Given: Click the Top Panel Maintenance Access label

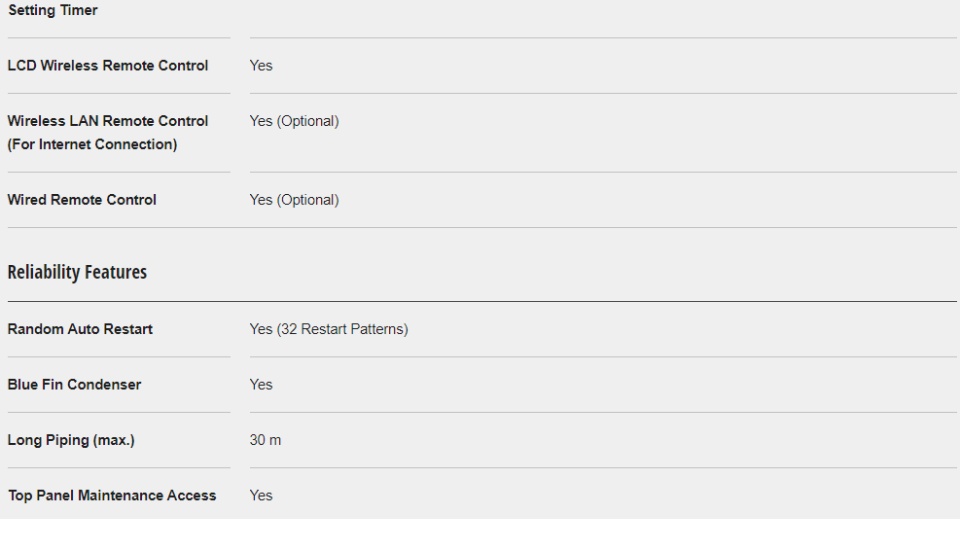Looking at the screenshot, I should pyautogui.click(x=112, y=496).
